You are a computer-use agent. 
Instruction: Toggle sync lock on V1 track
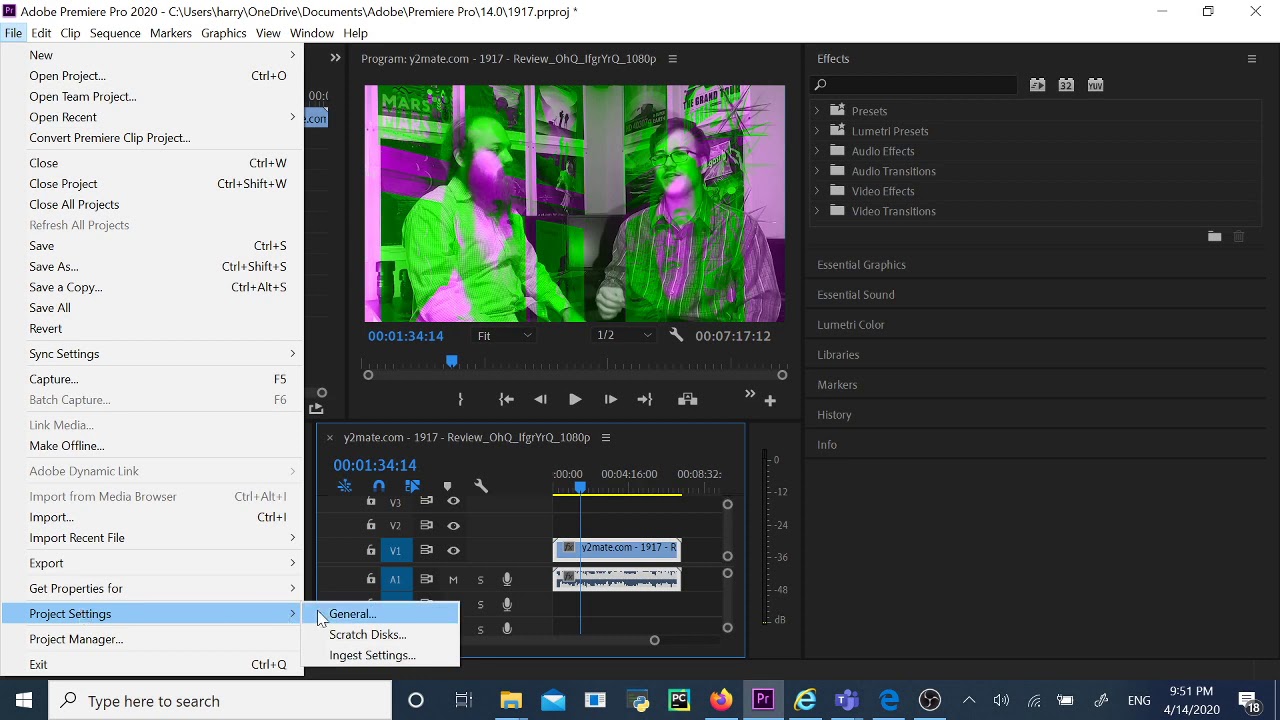pyautogui.click(x=426, y=551)
